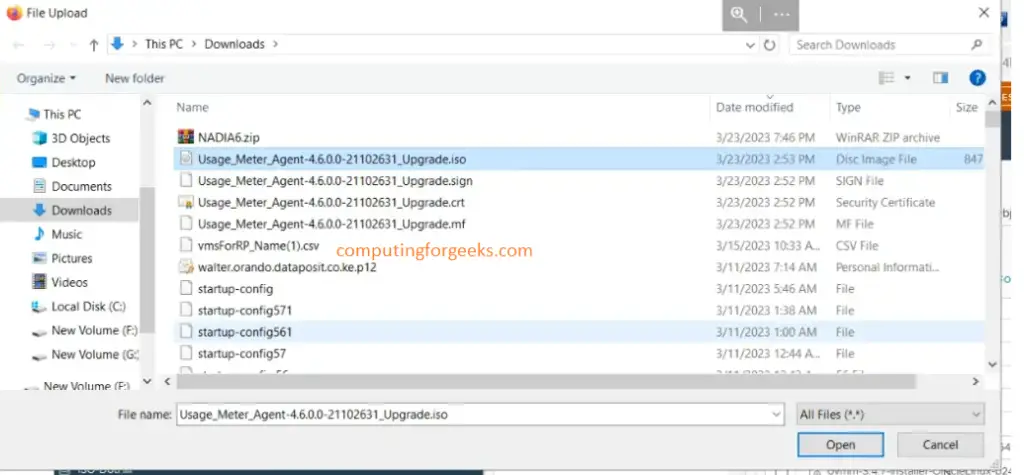Click the New folder button
Viewport: 1024px width, 475px height.
click(x=135, y=78)
